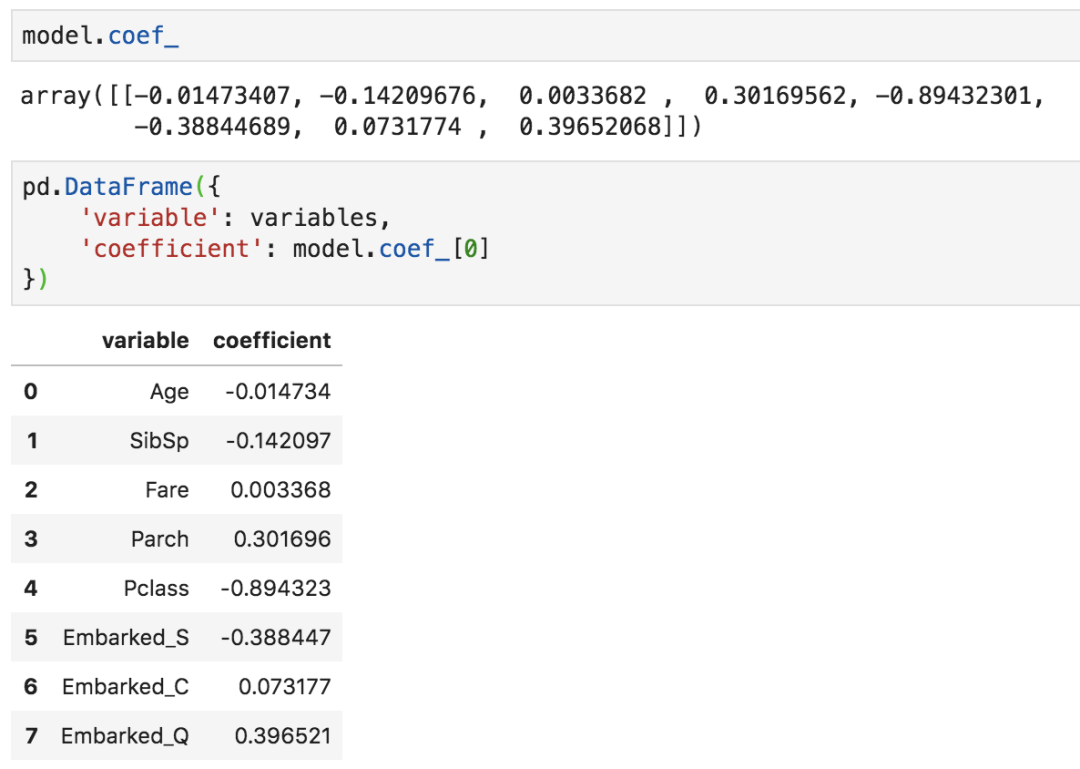1080x769 pixels.
Task: Click the 'variable' string in code
Action: pos(150,218)
